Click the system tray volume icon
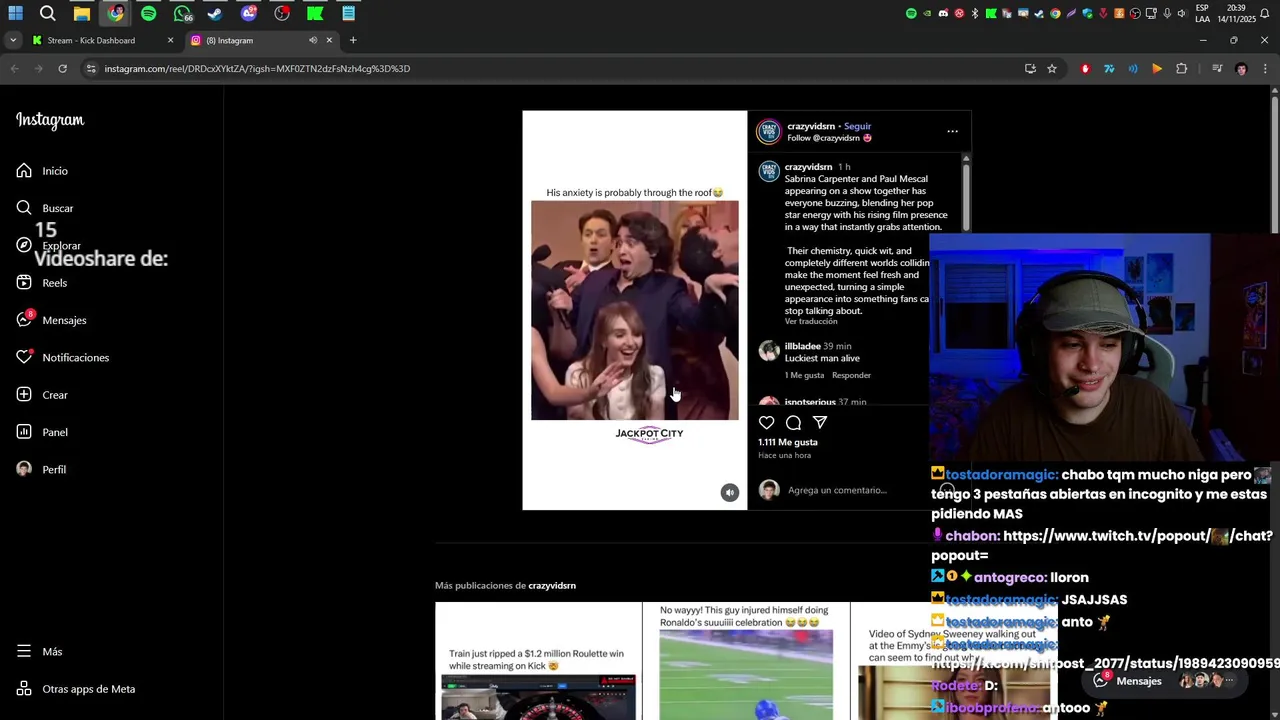Screen dimensions: 1280x720 pyautogui.click(x=1181, y=13)
